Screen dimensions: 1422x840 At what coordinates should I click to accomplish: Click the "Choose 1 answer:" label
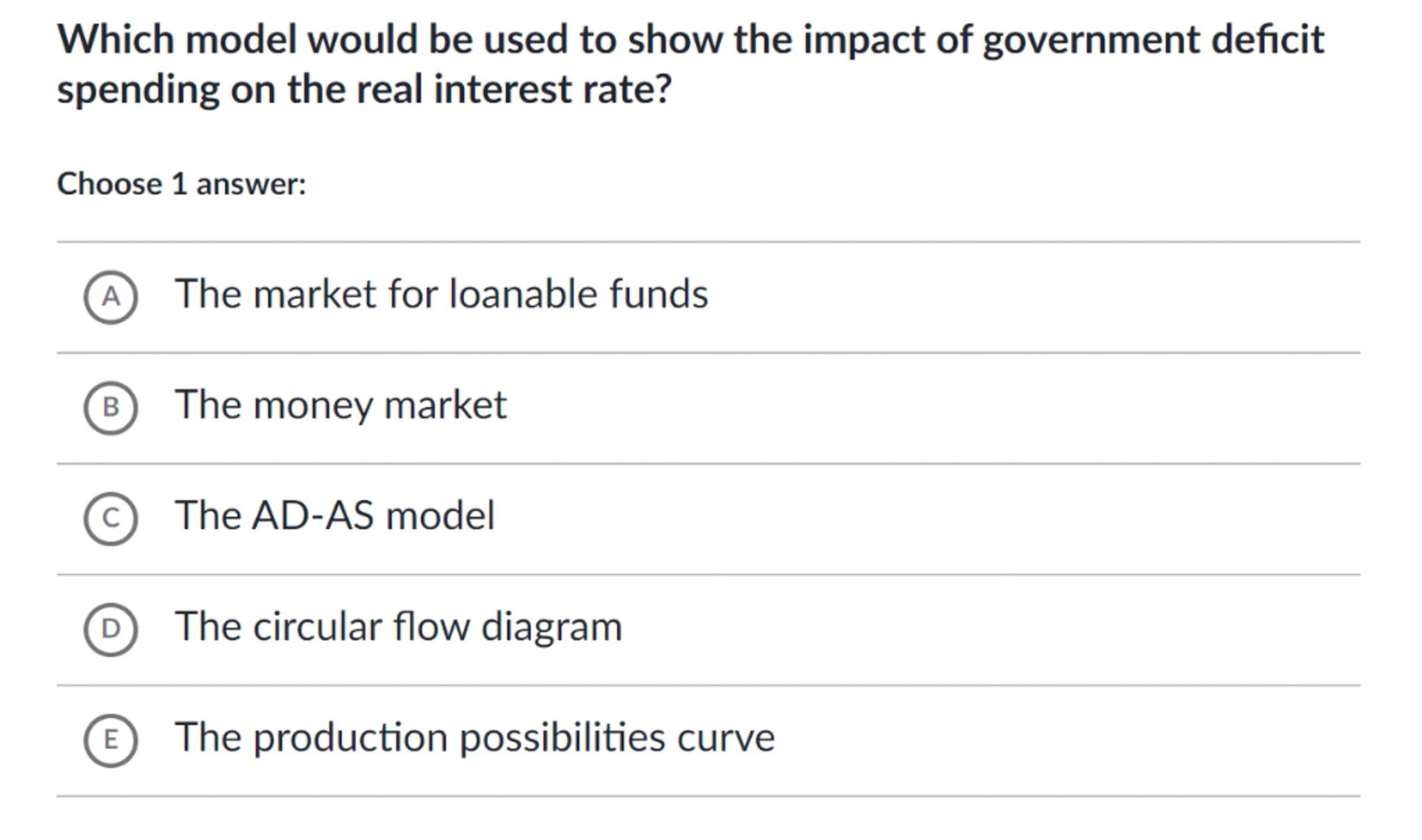pyautogui.click(x=181, y=185)
